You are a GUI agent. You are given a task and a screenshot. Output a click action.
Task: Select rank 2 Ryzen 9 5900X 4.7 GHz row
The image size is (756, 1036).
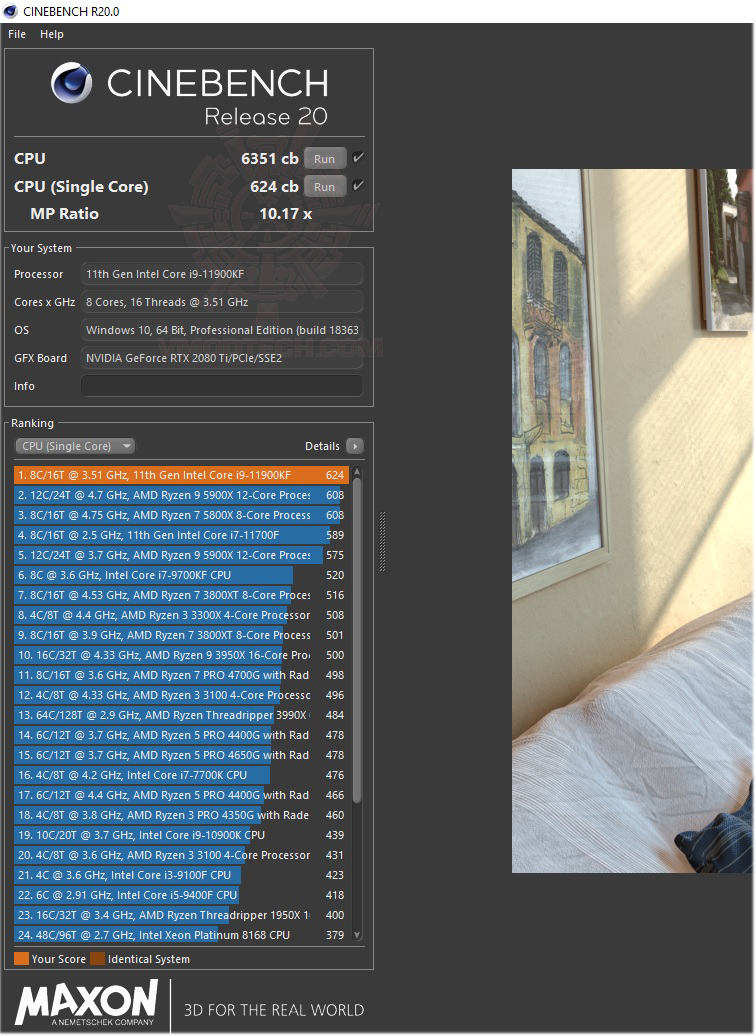[x=181, y=495]
